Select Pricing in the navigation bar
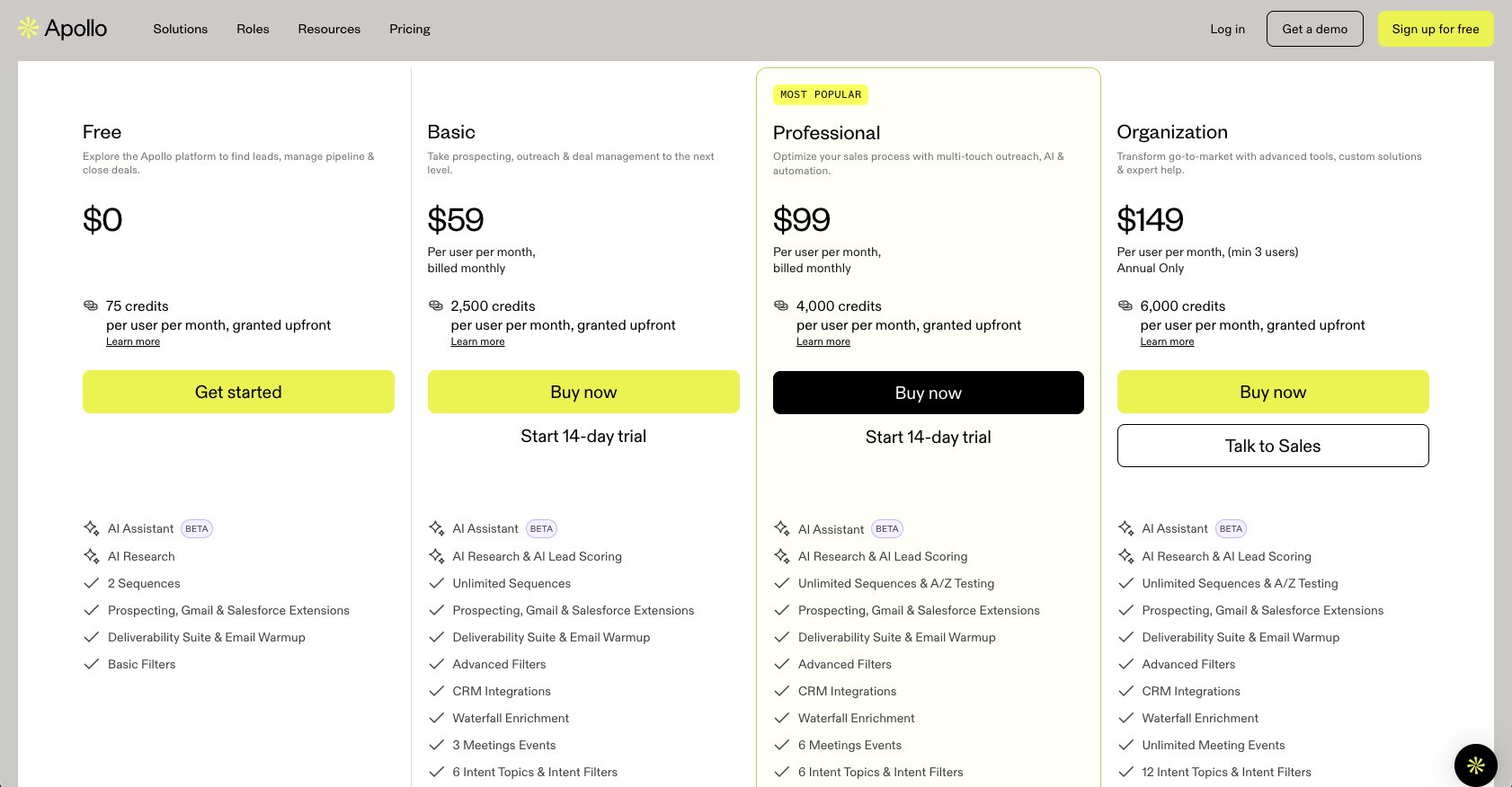 click(x=409, y=29)
